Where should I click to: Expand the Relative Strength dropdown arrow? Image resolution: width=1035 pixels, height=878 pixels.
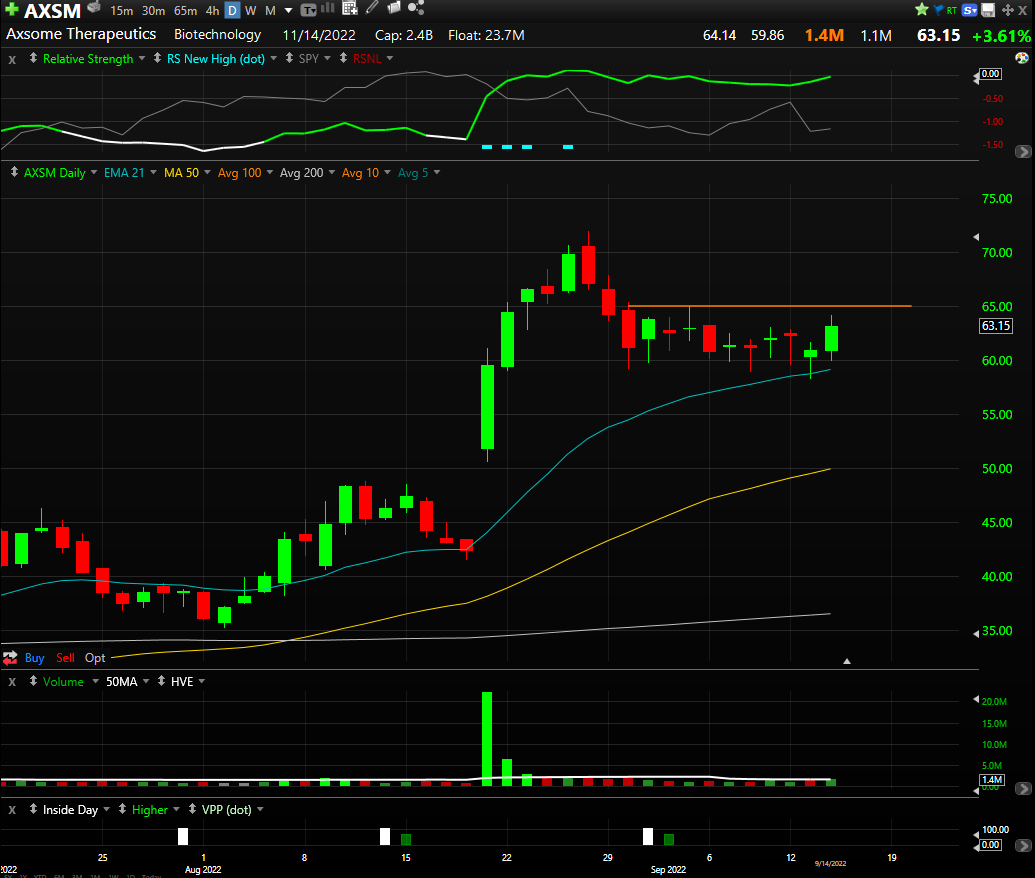click(x=142, y=59)
